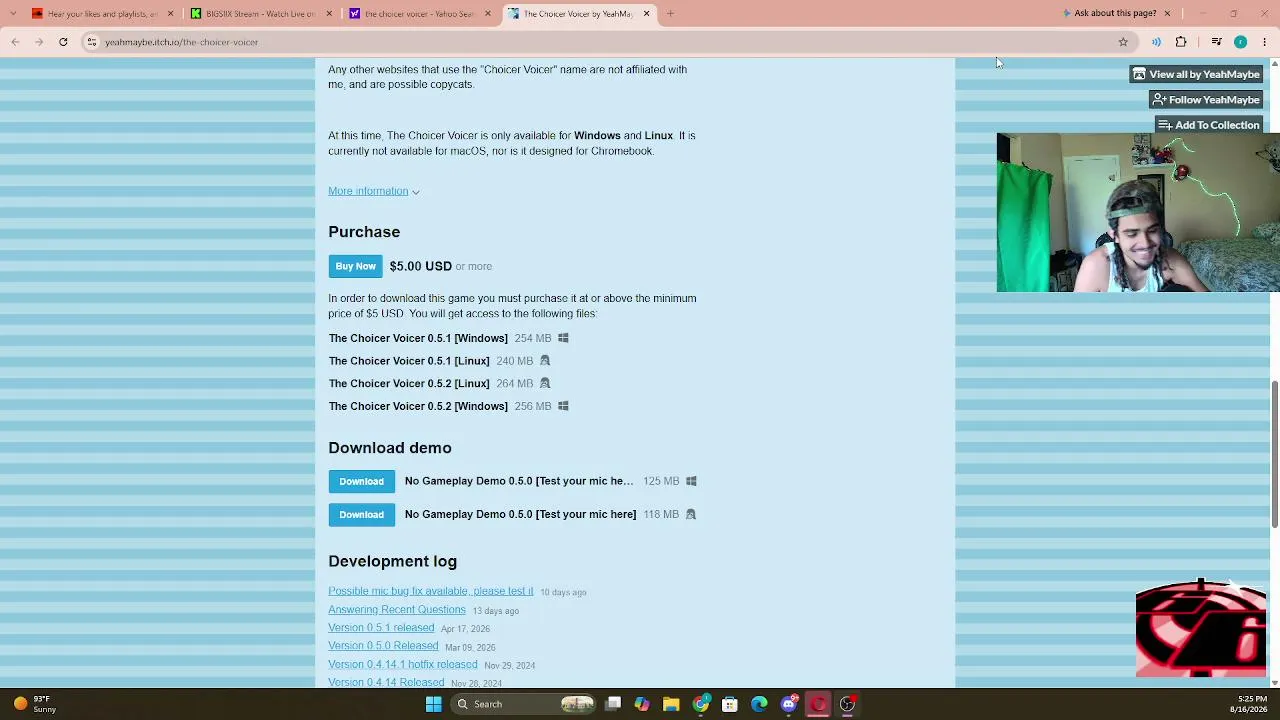Viewport: 1280px width, 720px height.
Task: Open the browser extensions puzzle icon
Action: (1181, 42)
